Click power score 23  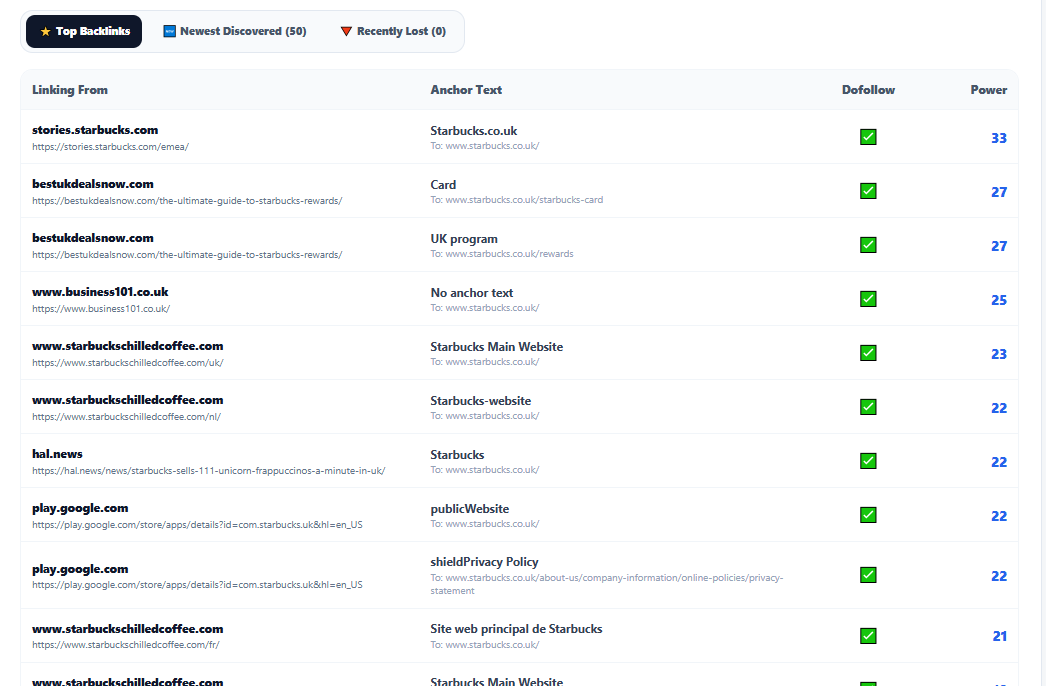pyautogui.click(x=999, y=354)
